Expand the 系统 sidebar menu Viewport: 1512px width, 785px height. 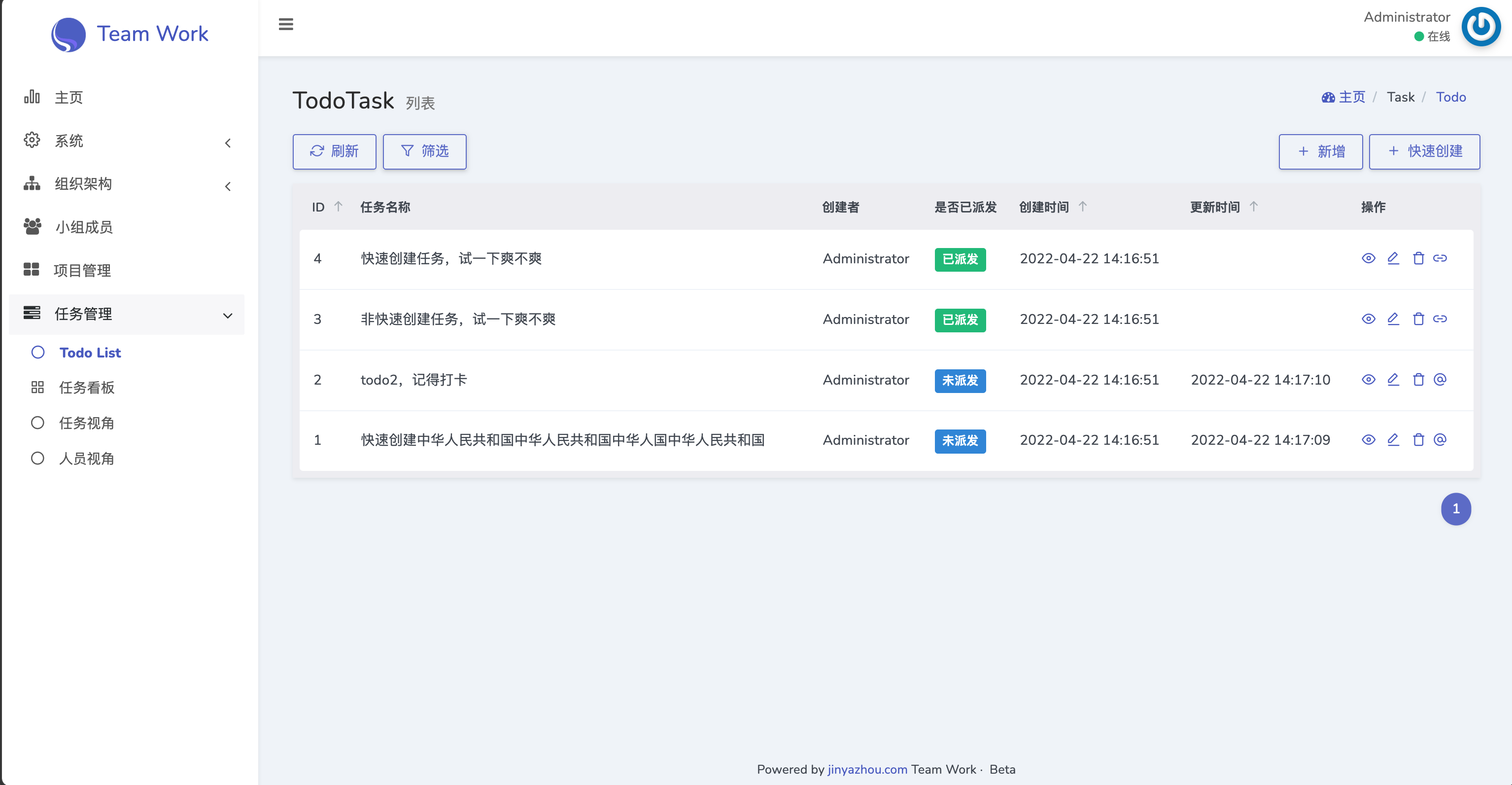point(127,141)
